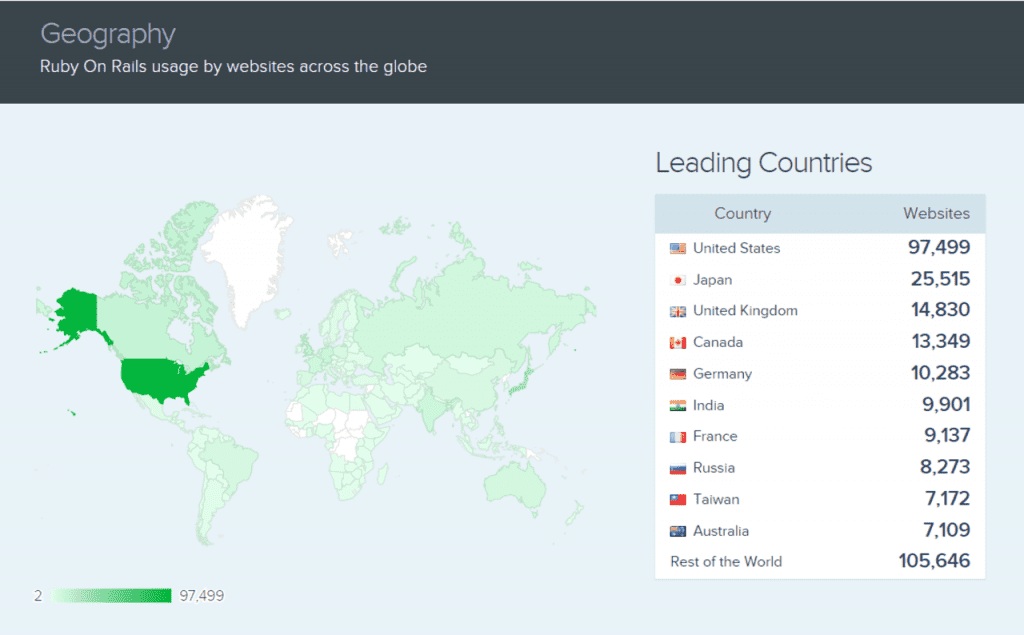Click the green gradient legend bar
The height and width of the screenshot is (635, 1024).
point(112,596)
